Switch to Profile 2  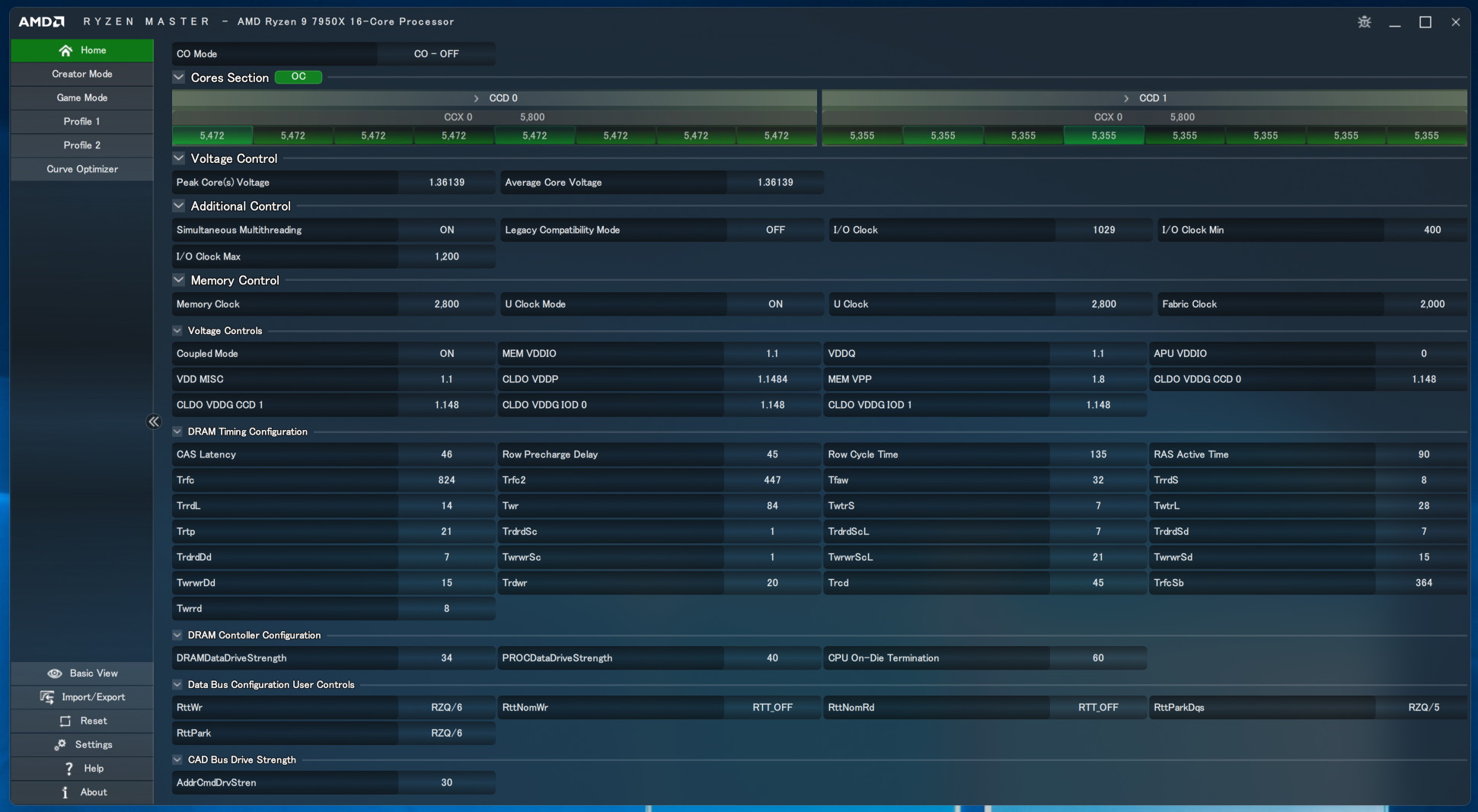click(82, 145)
